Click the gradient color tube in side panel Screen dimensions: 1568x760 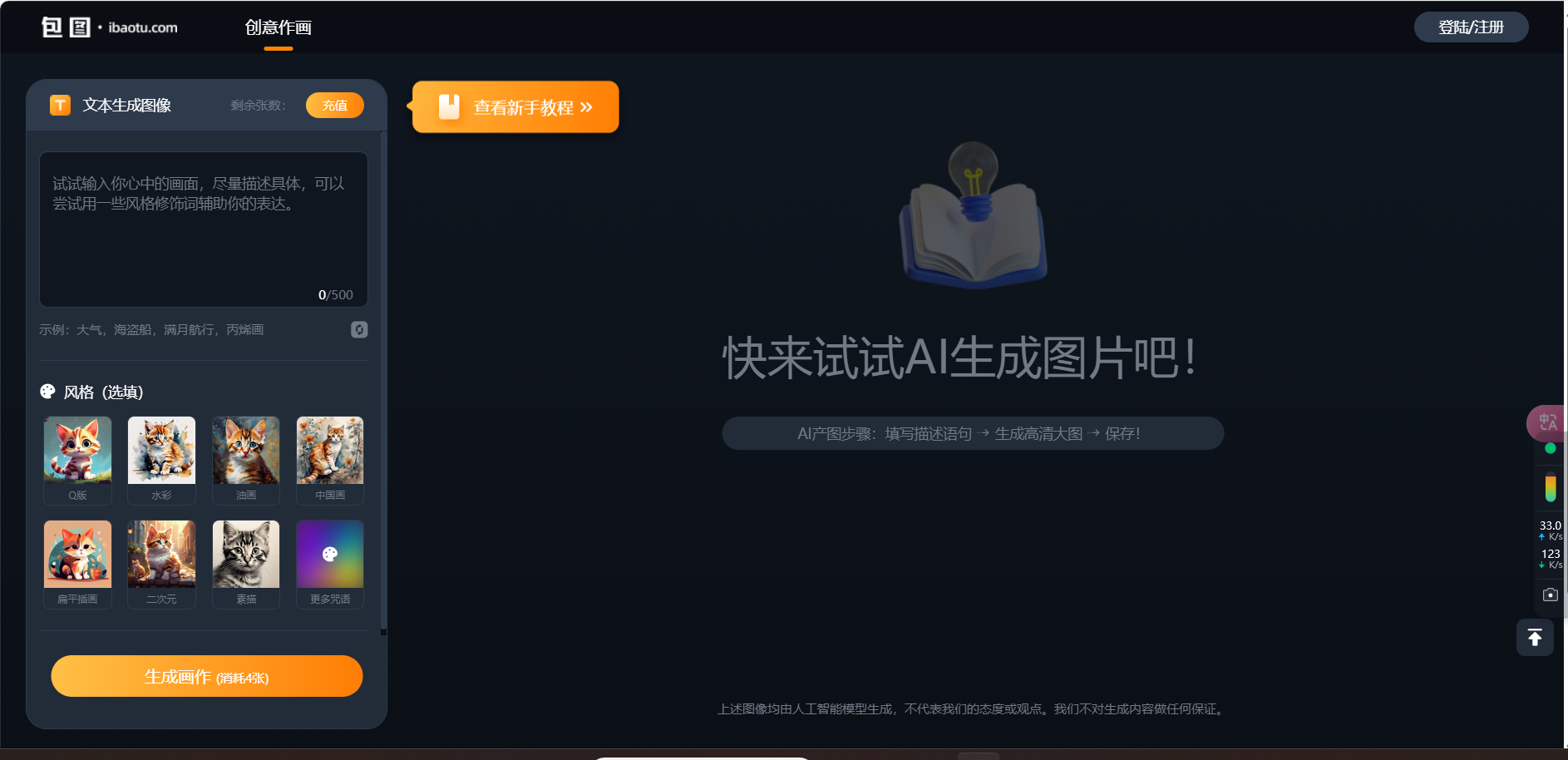tap(1550, 486)
